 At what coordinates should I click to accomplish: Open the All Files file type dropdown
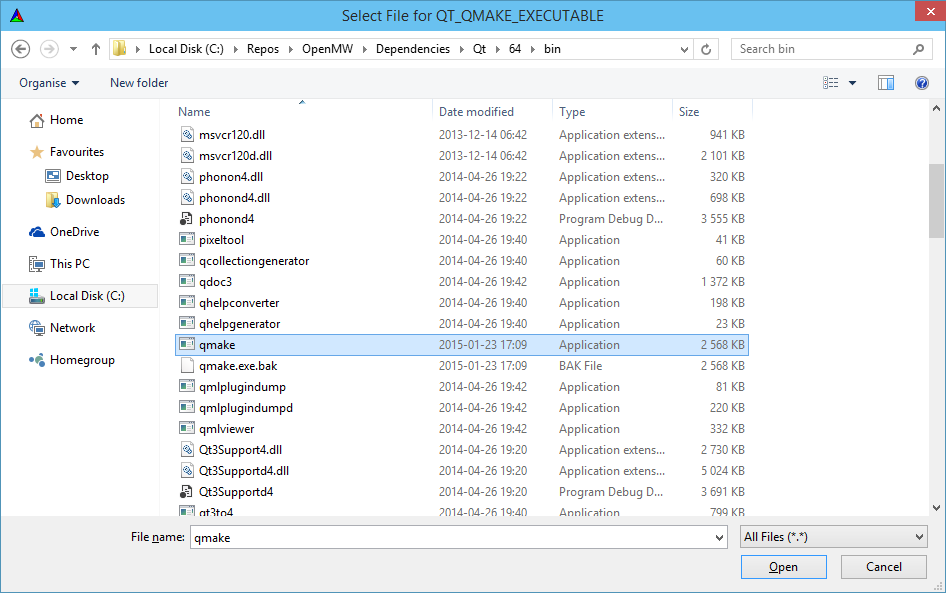[833, 537]
